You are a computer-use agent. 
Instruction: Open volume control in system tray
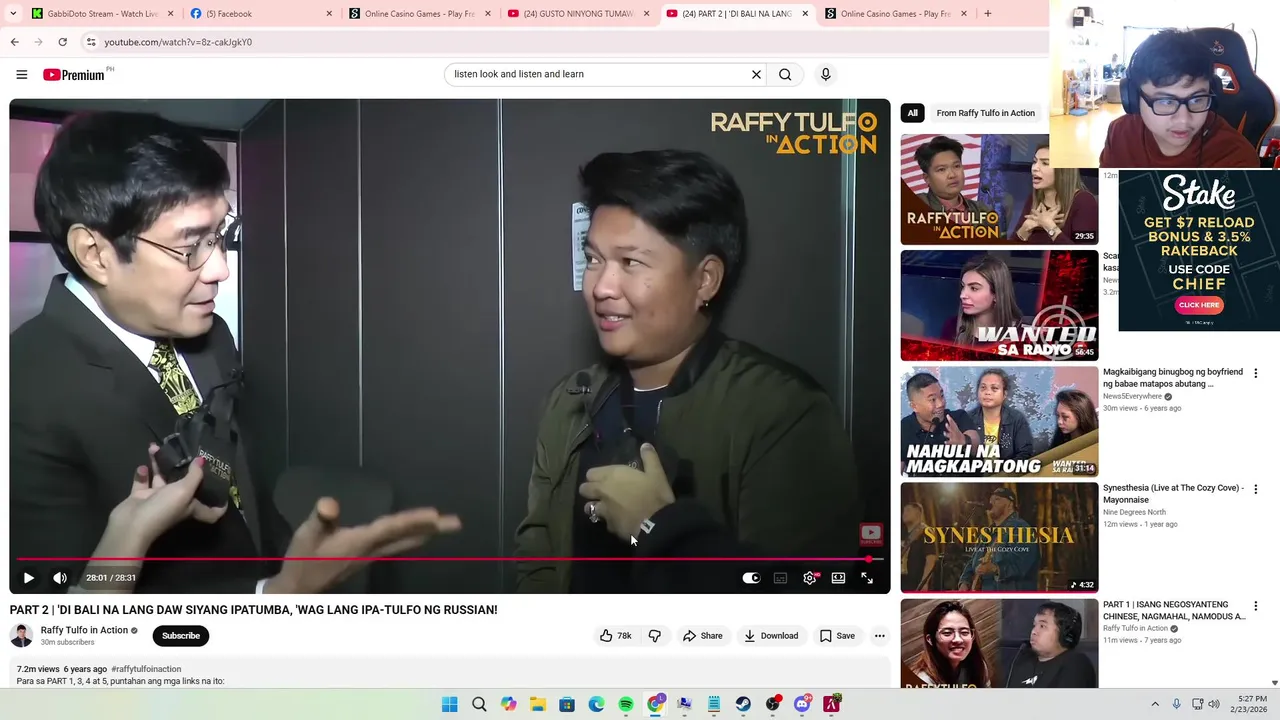tap(1214, 704)
